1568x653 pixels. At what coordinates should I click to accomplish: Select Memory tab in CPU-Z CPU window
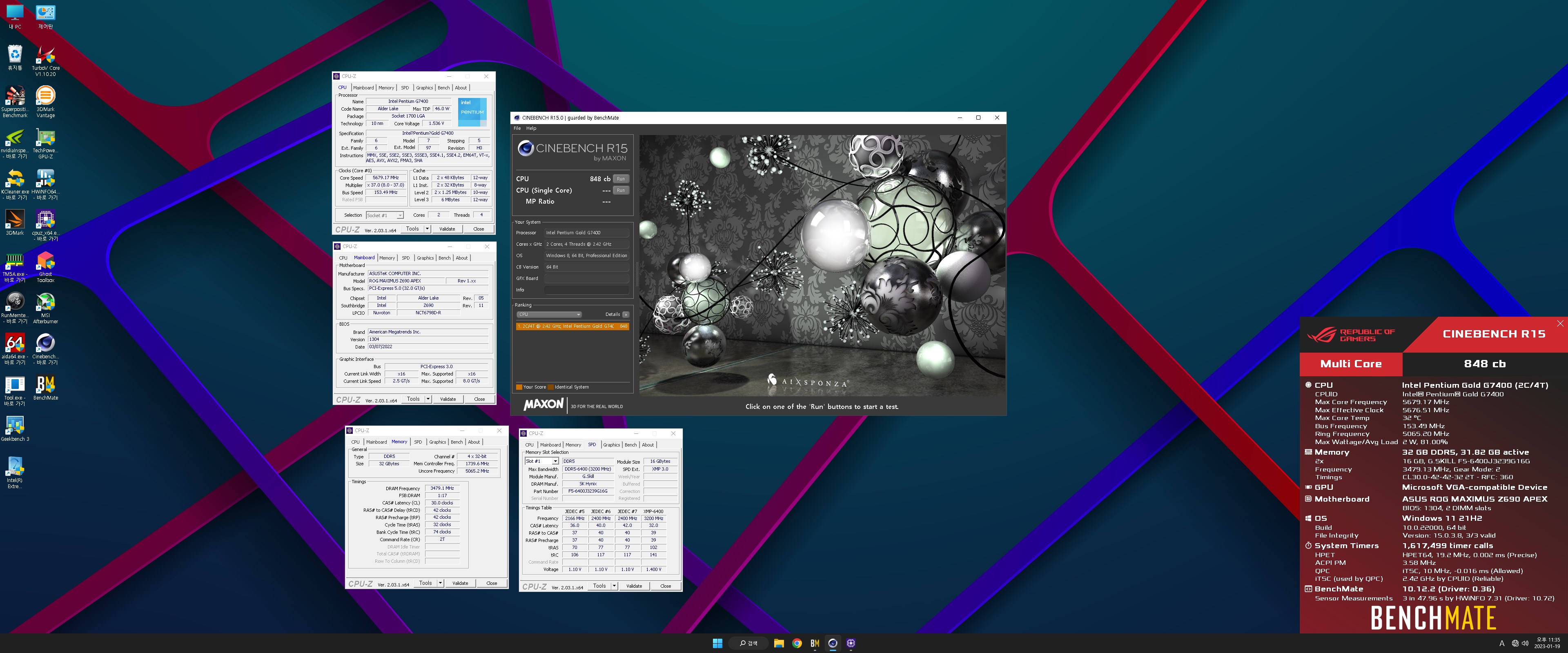[387, 88]
